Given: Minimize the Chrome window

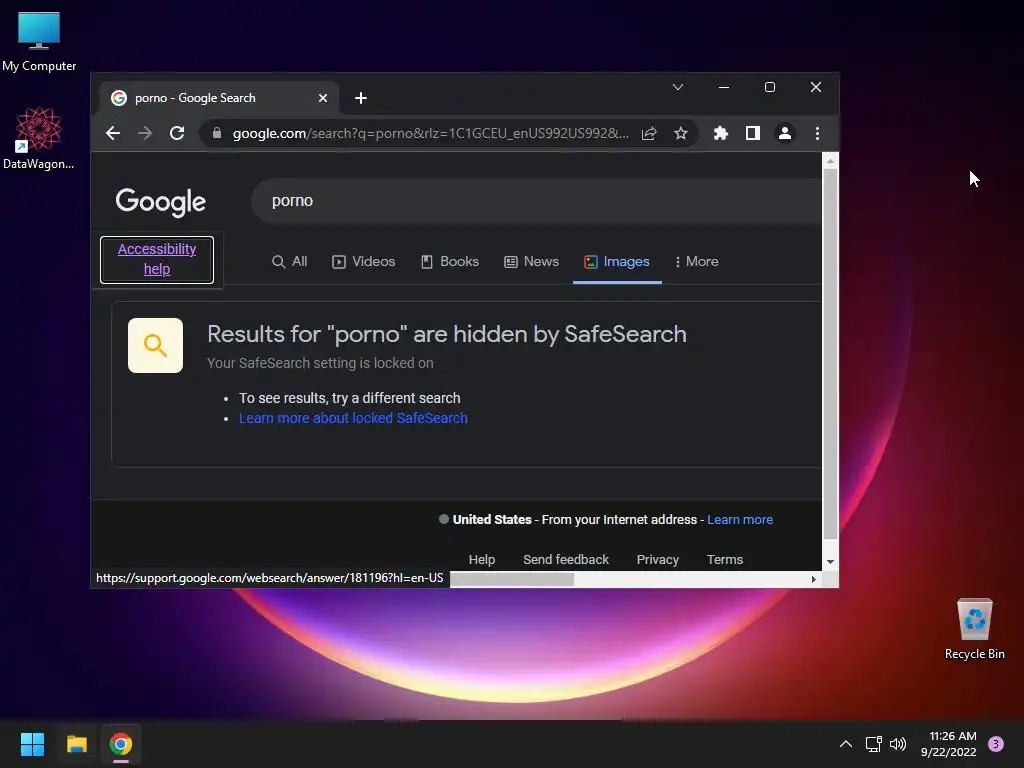Looking at the screenshot, I should click(724, 87).
